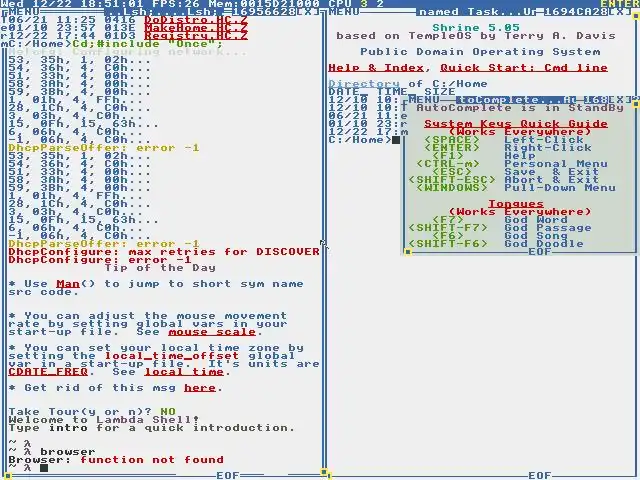Open the mouse scale link

(x=212, y=332)
